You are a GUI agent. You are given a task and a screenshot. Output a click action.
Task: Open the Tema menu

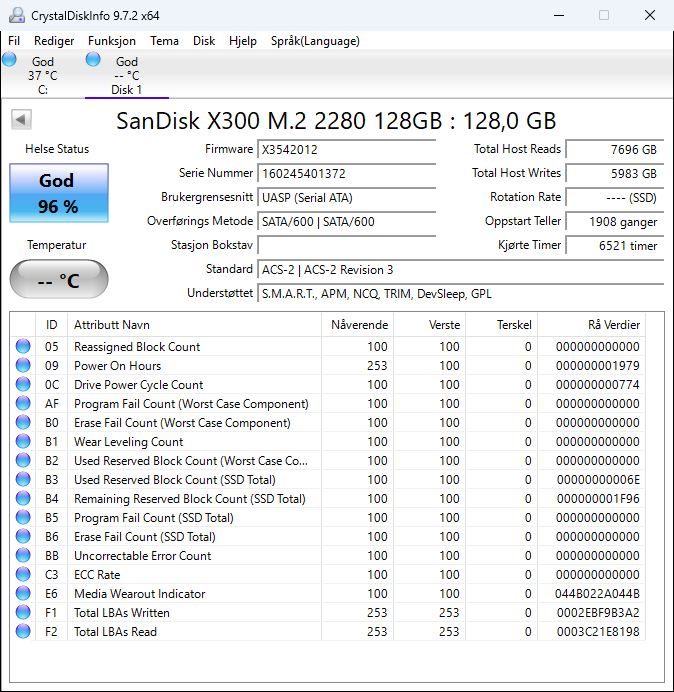tap(164, 41)
